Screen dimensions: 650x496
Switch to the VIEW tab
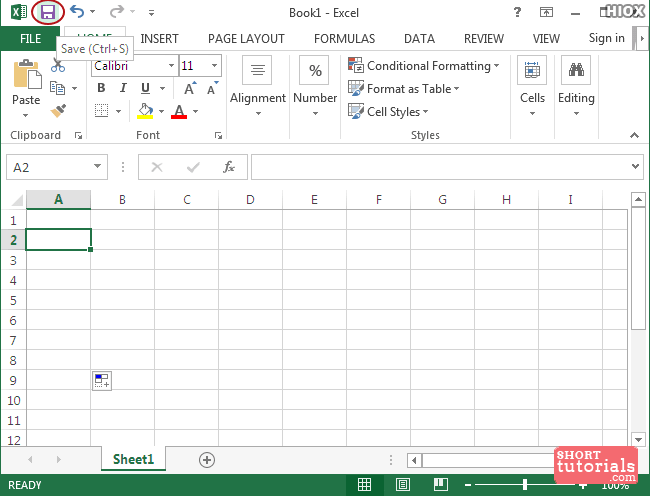(x=546, y=39)
